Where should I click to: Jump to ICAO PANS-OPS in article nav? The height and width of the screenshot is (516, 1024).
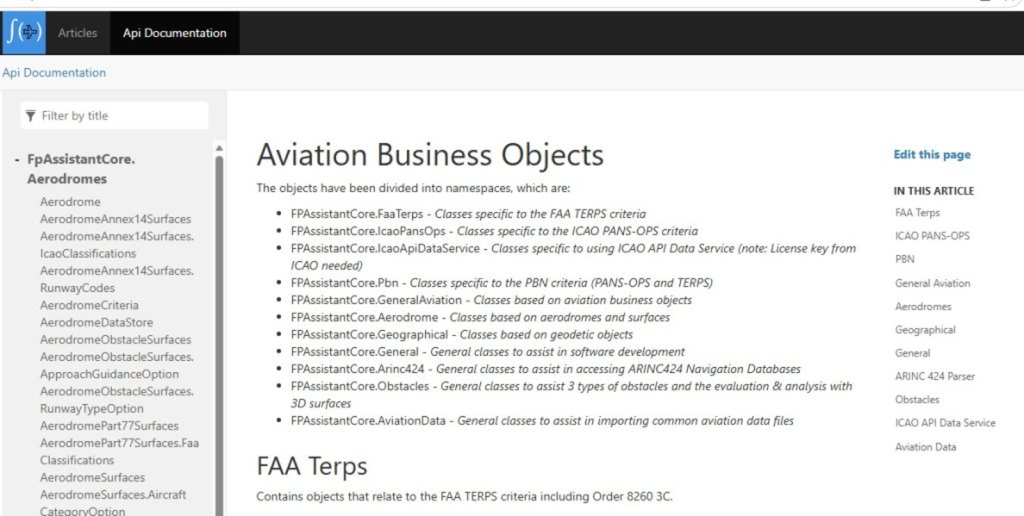pyautogui.click(x=932, y=236)
